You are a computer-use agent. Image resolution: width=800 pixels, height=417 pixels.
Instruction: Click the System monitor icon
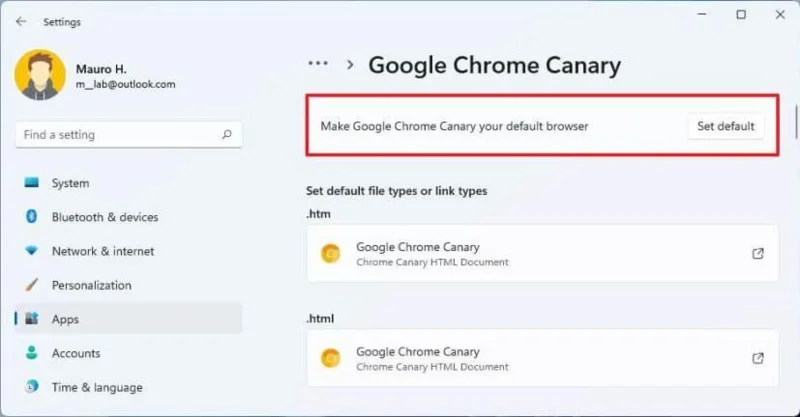[x=32, y=183]
